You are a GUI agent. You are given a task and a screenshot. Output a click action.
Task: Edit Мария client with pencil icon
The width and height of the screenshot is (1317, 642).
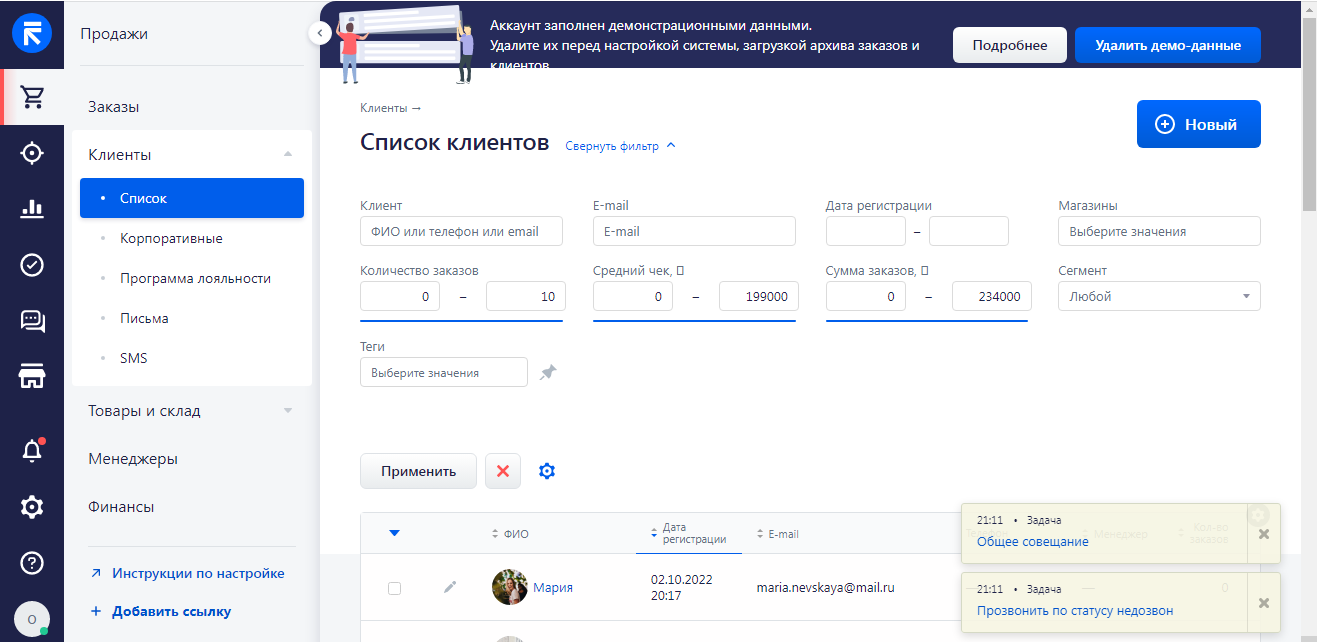coord(450,587)
